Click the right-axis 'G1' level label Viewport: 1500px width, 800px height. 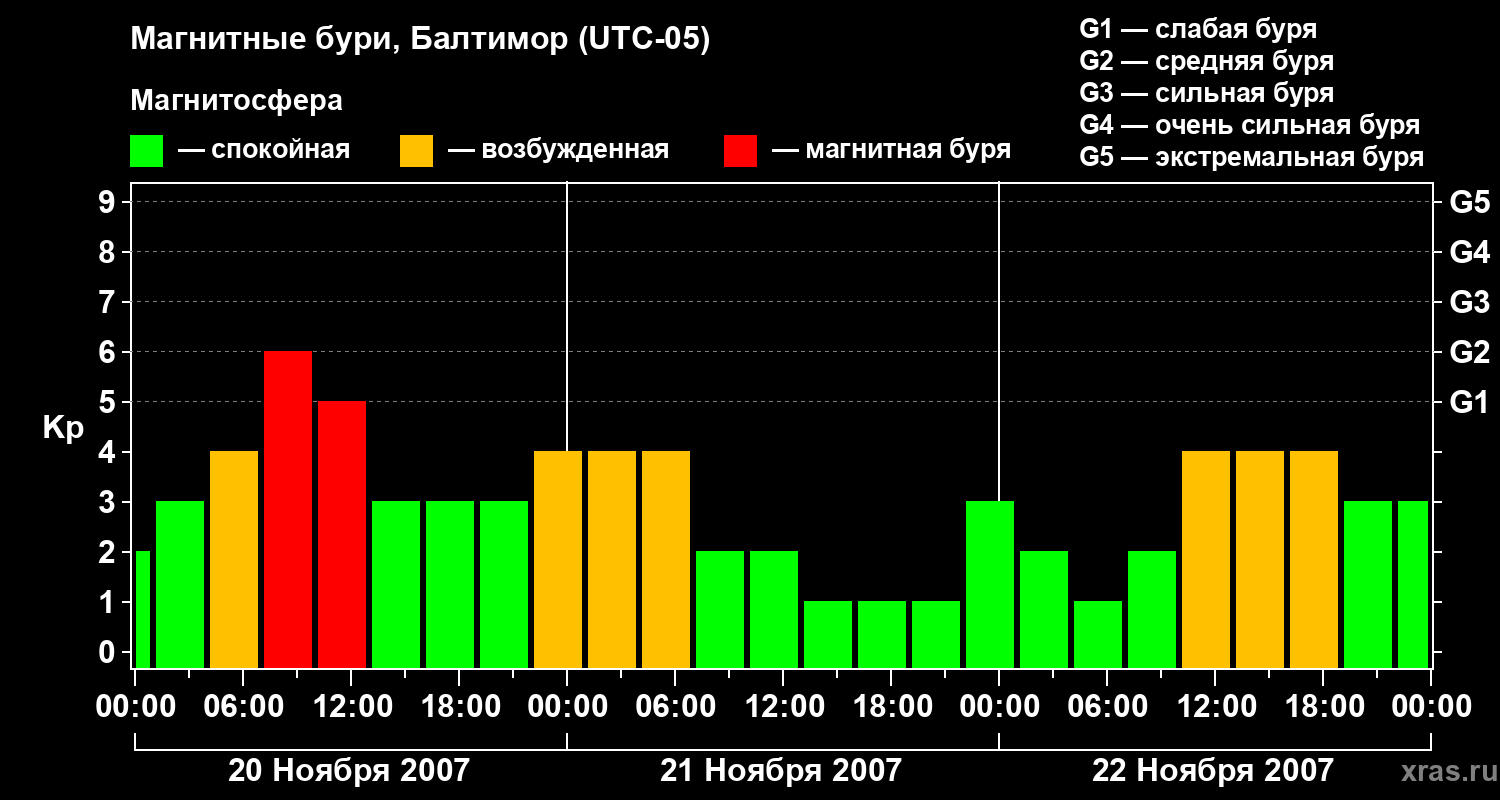point(1469,402)
